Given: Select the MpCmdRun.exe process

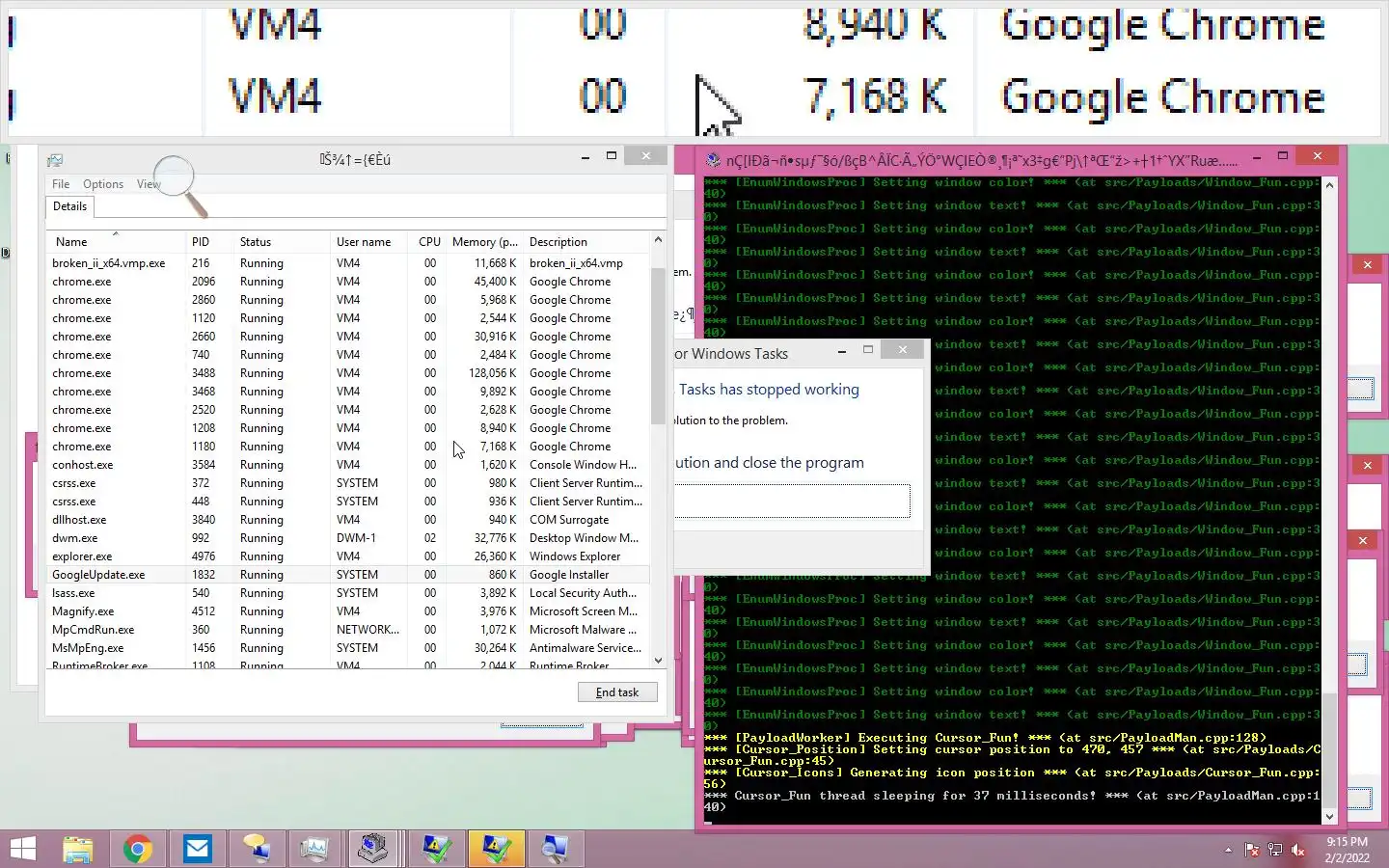Looking at the screenshot, I should (x=347, y=630).
